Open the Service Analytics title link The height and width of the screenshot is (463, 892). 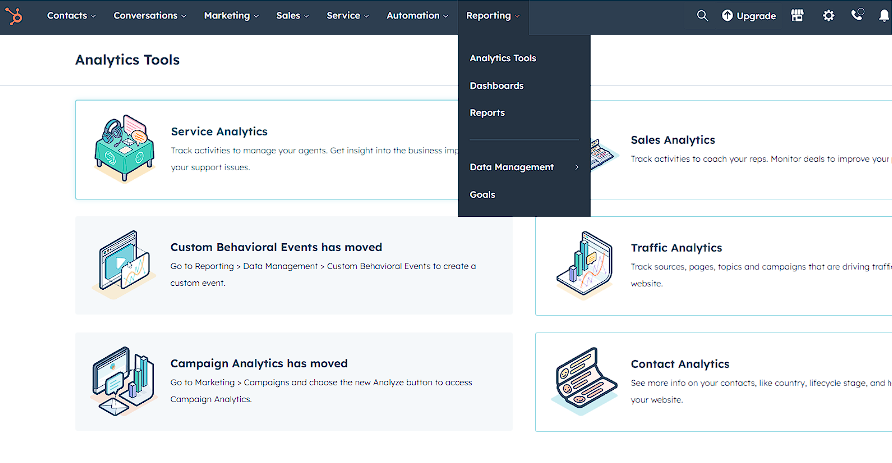click(219, 131)
